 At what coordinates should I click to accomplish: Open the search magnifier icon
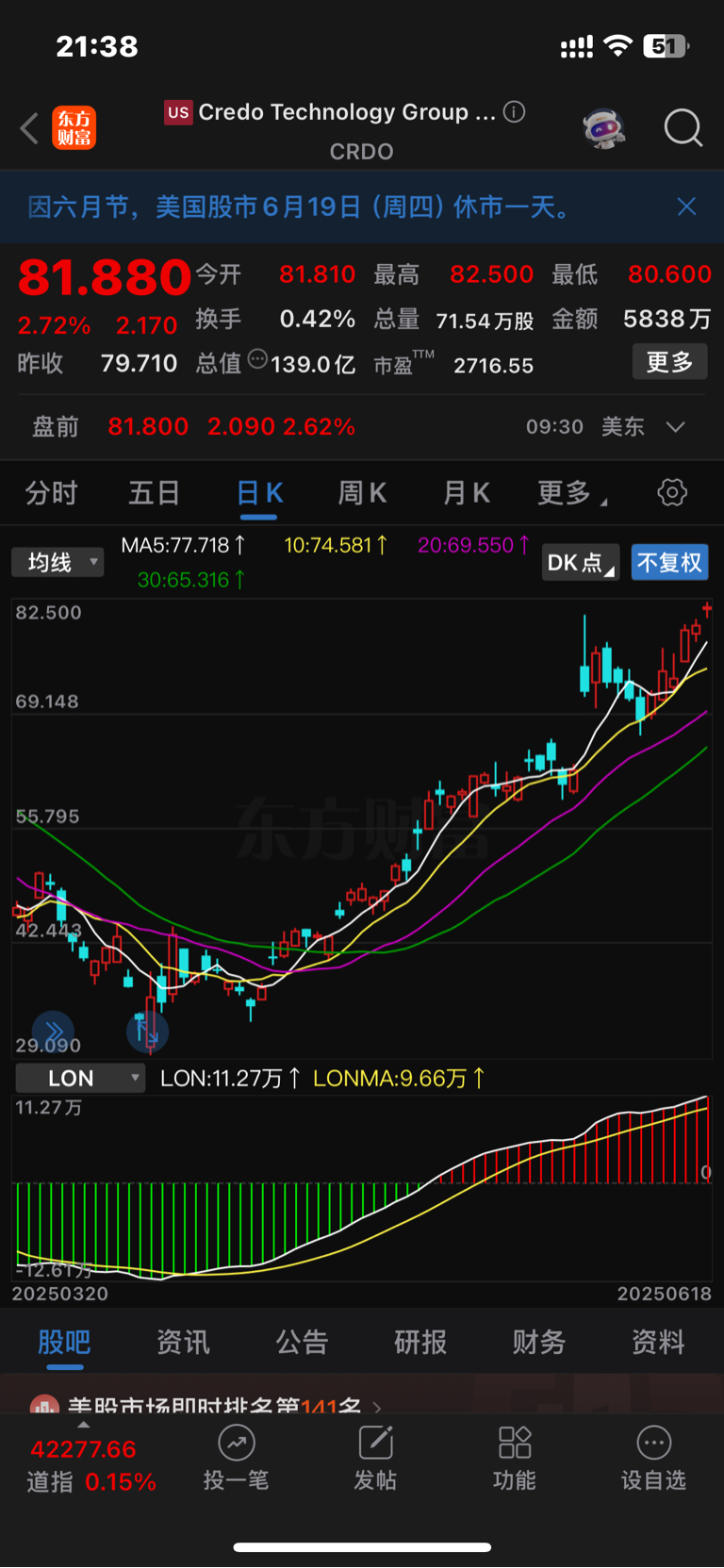[x=683, y=128]
